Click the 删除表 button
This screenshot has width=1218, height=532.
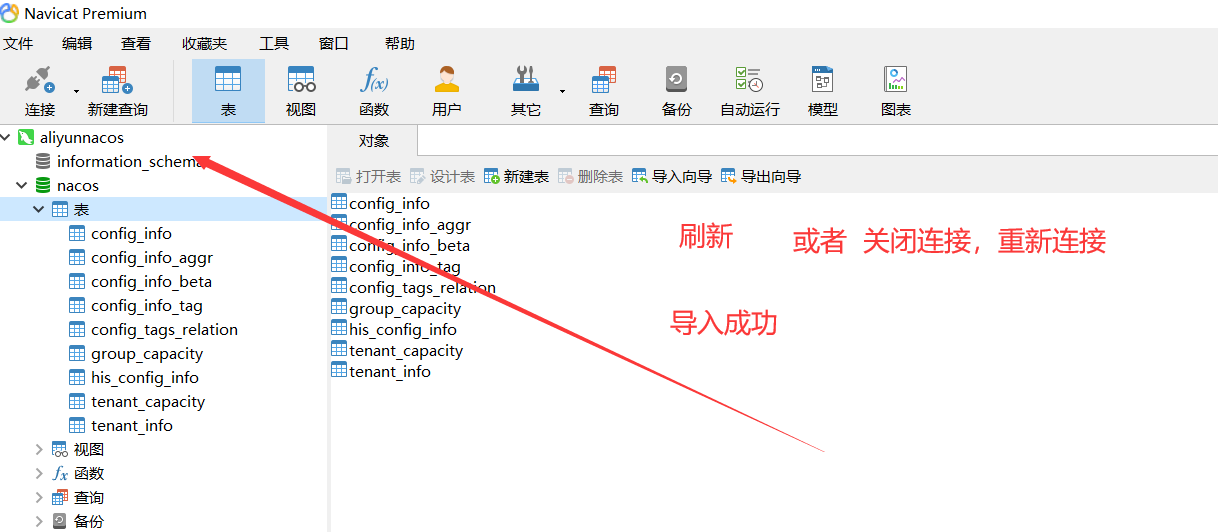[590, 176]
